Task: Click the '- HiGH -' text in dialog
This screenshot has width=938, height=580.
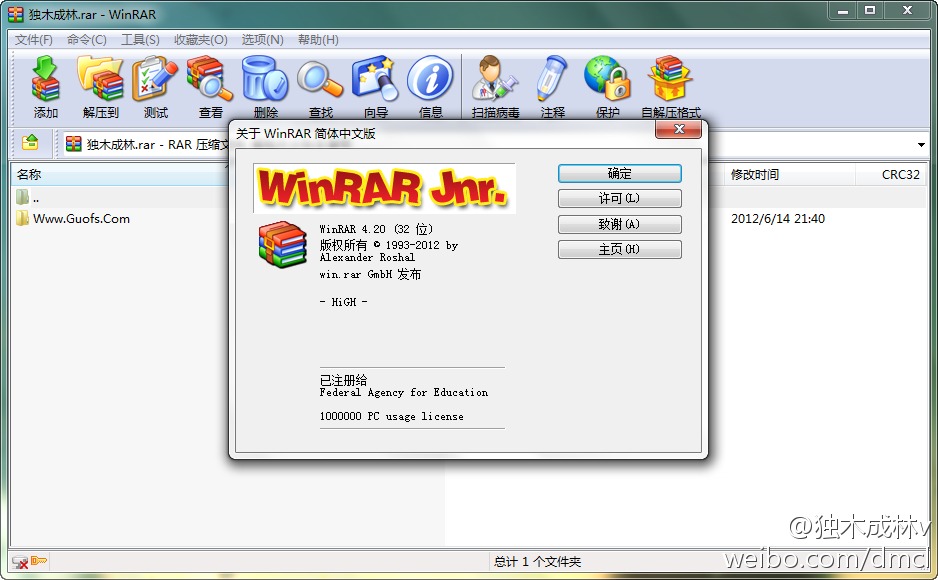Action: point(343,302)
